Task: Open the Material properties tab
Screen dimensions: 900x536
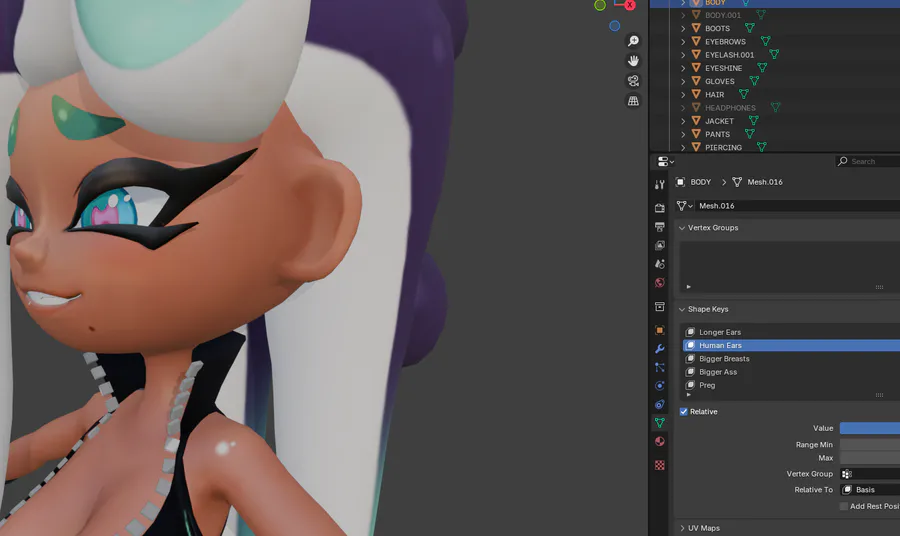Action: (x=660, y=441)
